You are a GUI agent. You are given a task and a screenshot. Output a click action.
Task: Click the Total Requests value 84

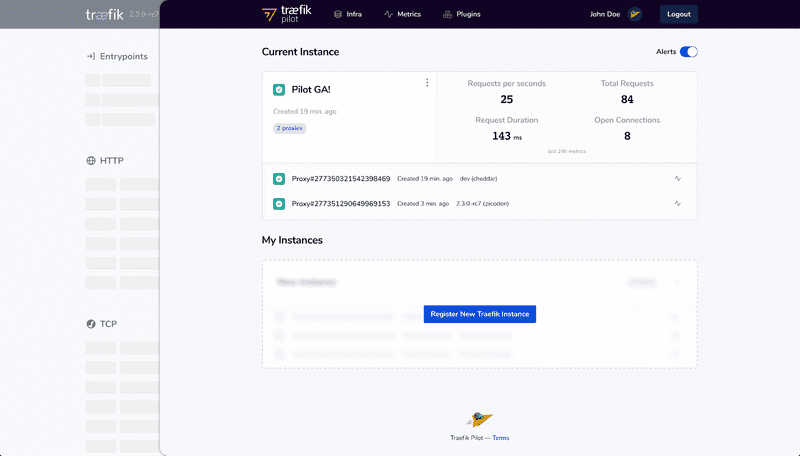[x=627, y=99]
